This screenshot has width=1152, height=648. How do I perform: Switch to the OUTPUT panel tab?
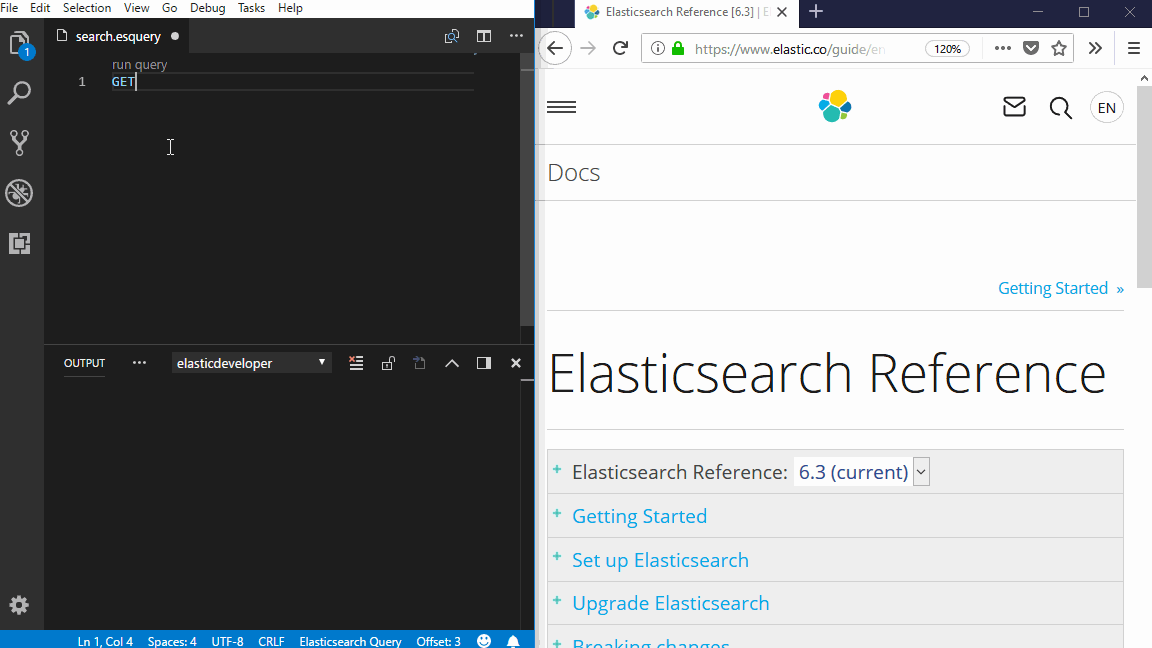[x=84, y=363]
